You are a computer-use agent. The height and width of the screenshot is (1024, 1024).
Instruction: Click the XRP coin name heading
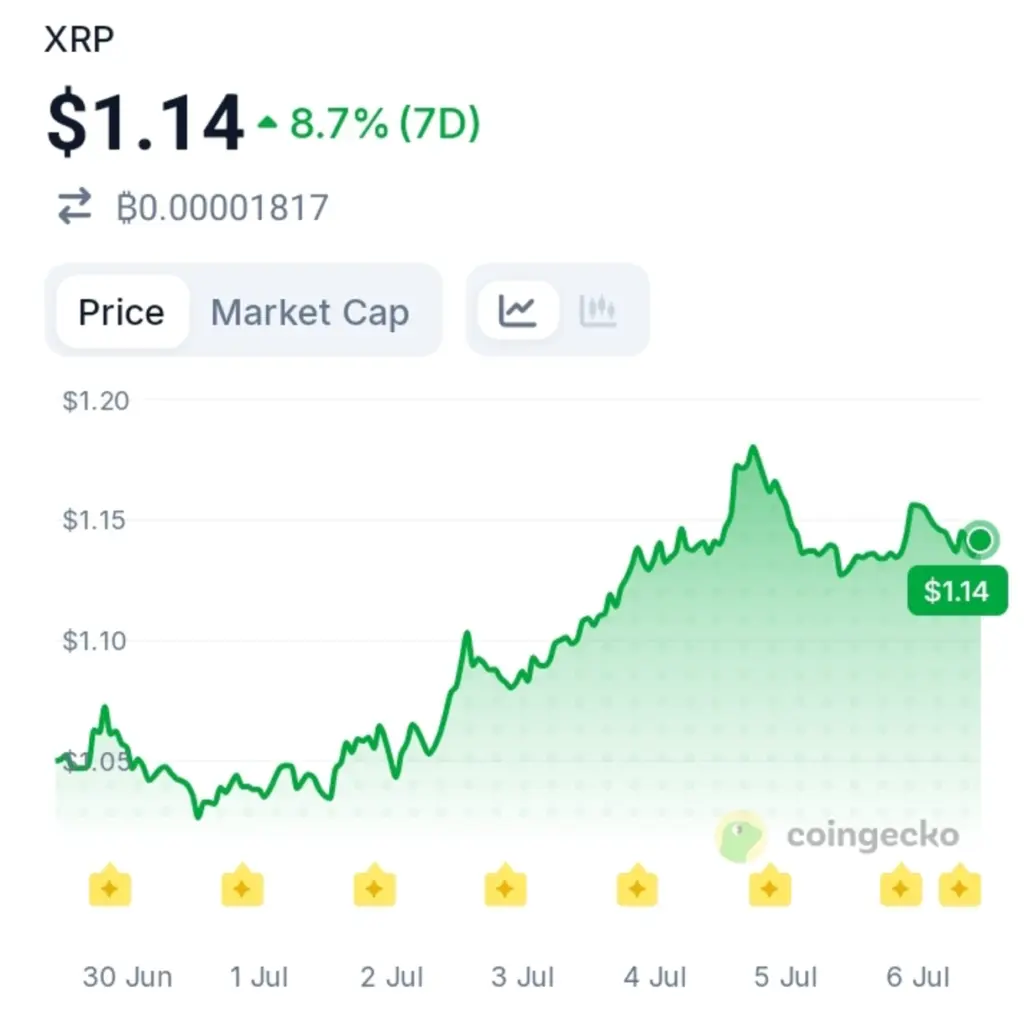point(79,39)
